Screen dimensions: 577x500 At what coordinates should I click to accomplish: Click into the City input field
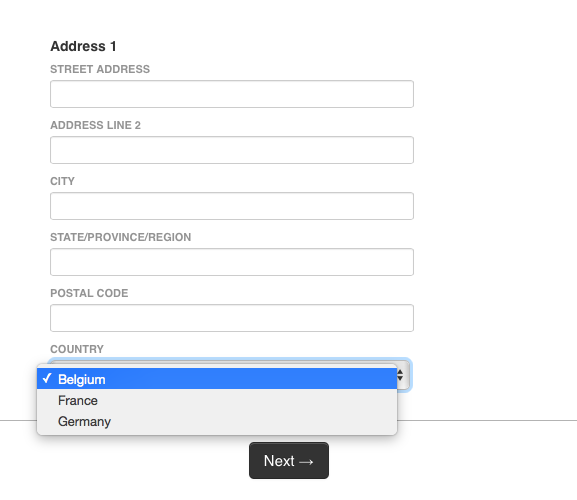pos(232,206)
